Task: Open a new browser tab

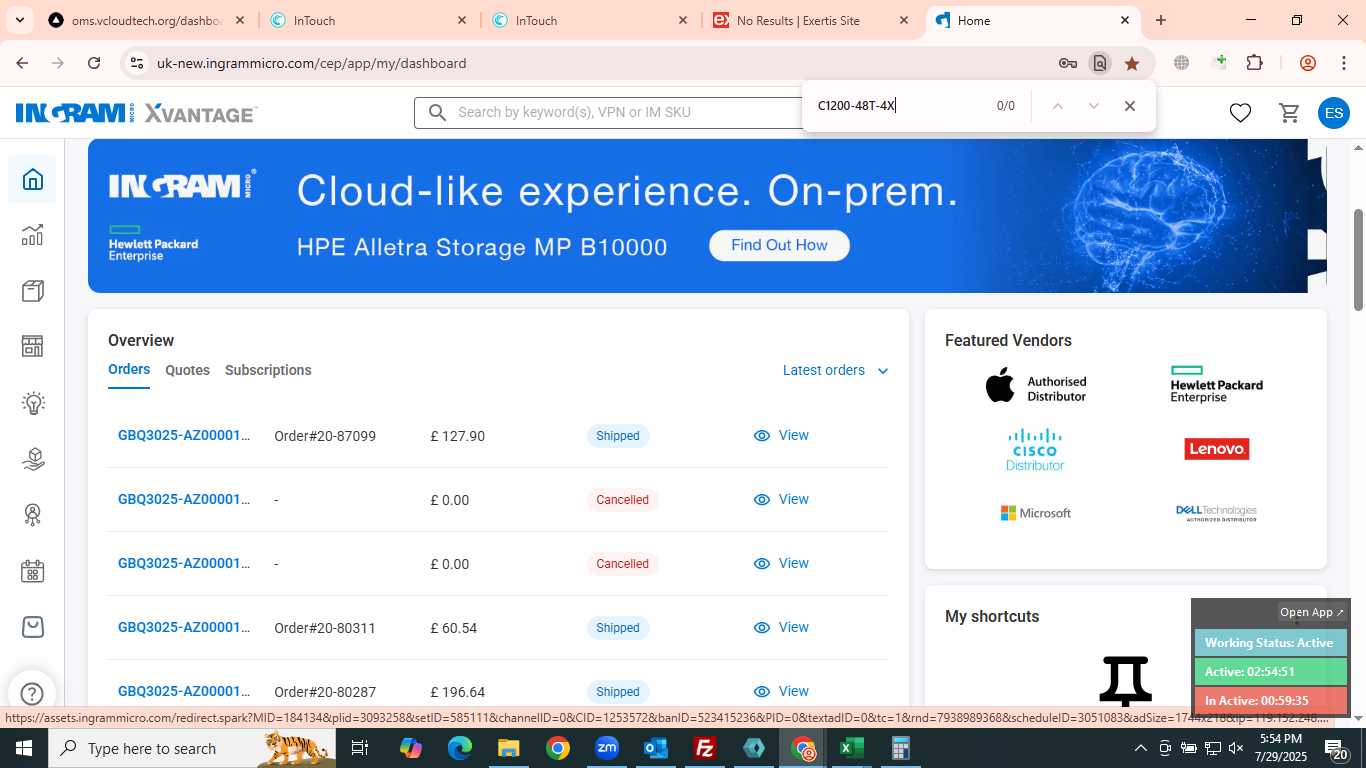Action: tap(1160, 20)
